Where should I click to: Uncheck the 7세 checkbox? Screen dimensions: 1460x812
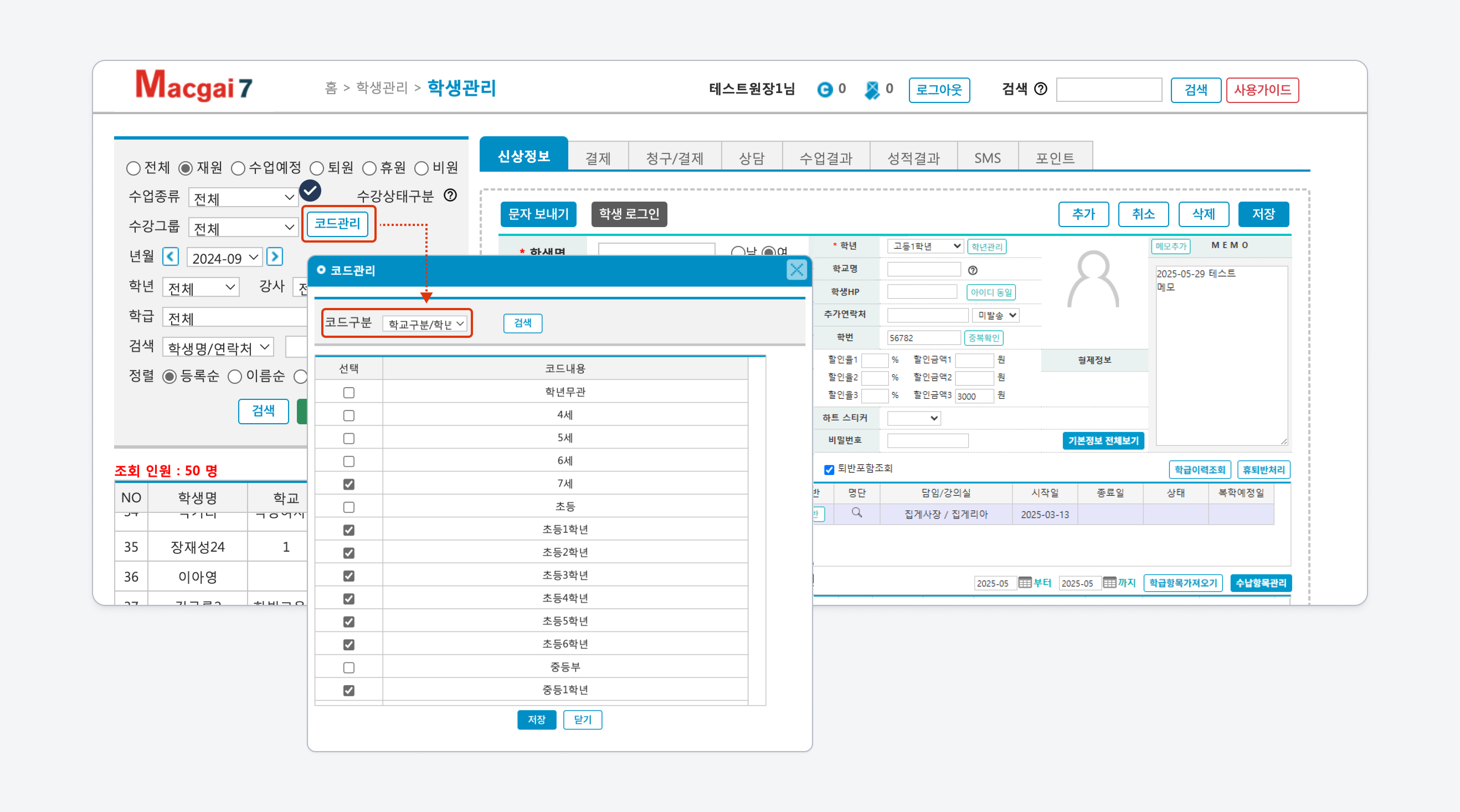coord(349,484)
